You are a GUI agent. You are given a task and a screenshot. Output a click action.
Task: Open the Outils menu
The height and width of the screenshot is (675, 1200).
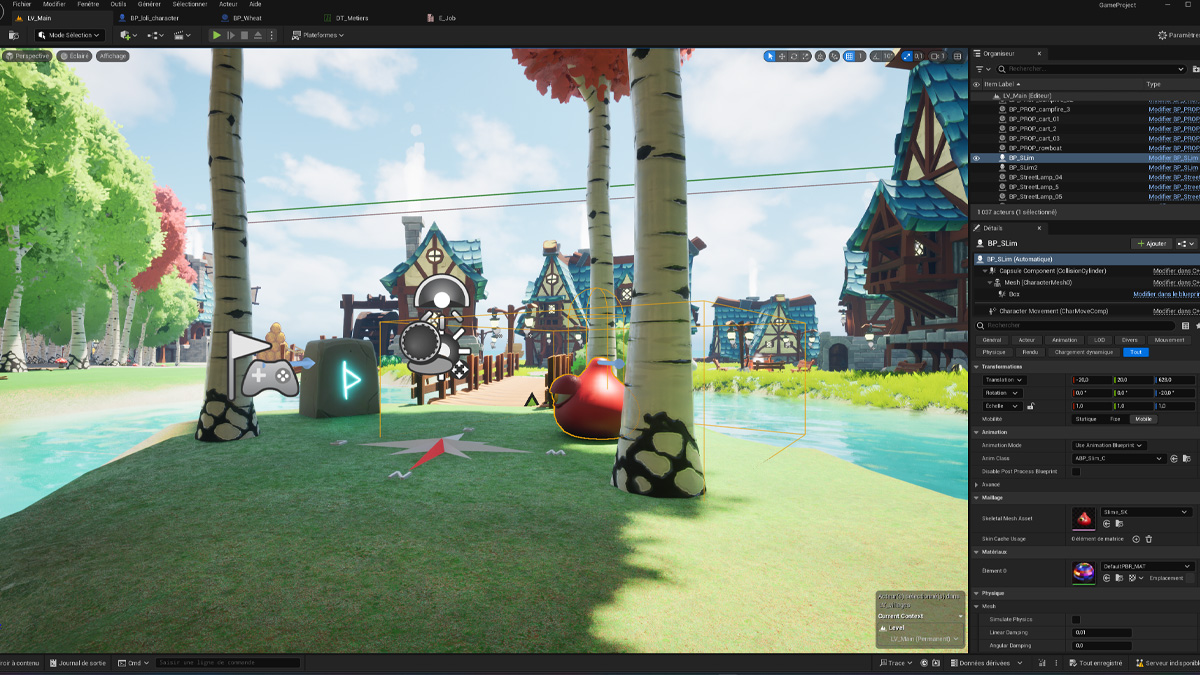118,4
